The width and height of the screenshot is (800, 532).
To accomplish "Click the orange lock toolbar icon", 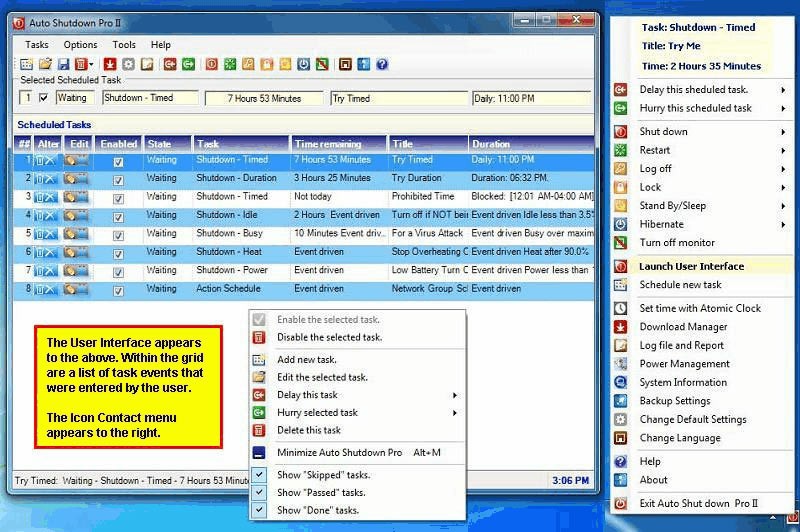I will pos(267,64).
